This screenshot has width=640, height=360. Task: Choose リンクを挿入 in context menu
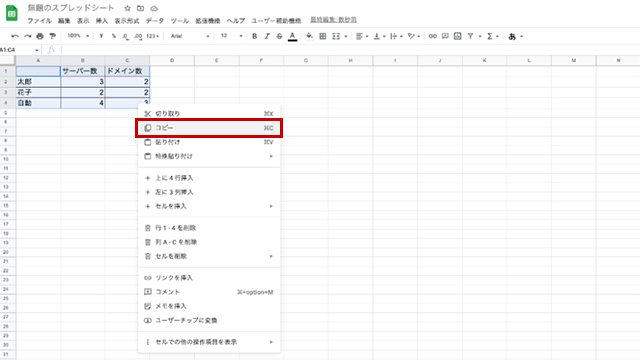tap(209, 278)
